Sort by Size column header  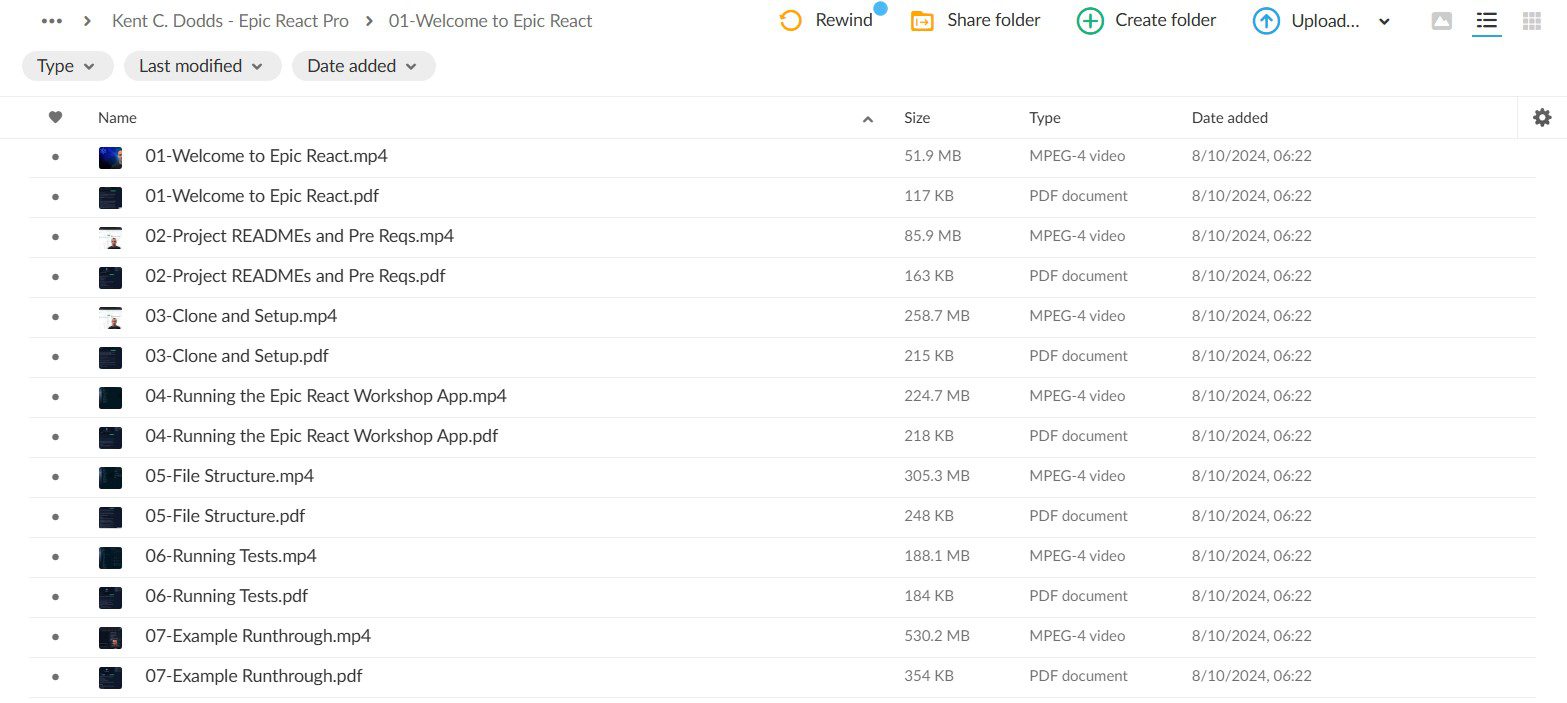click(x=917, y=118)
